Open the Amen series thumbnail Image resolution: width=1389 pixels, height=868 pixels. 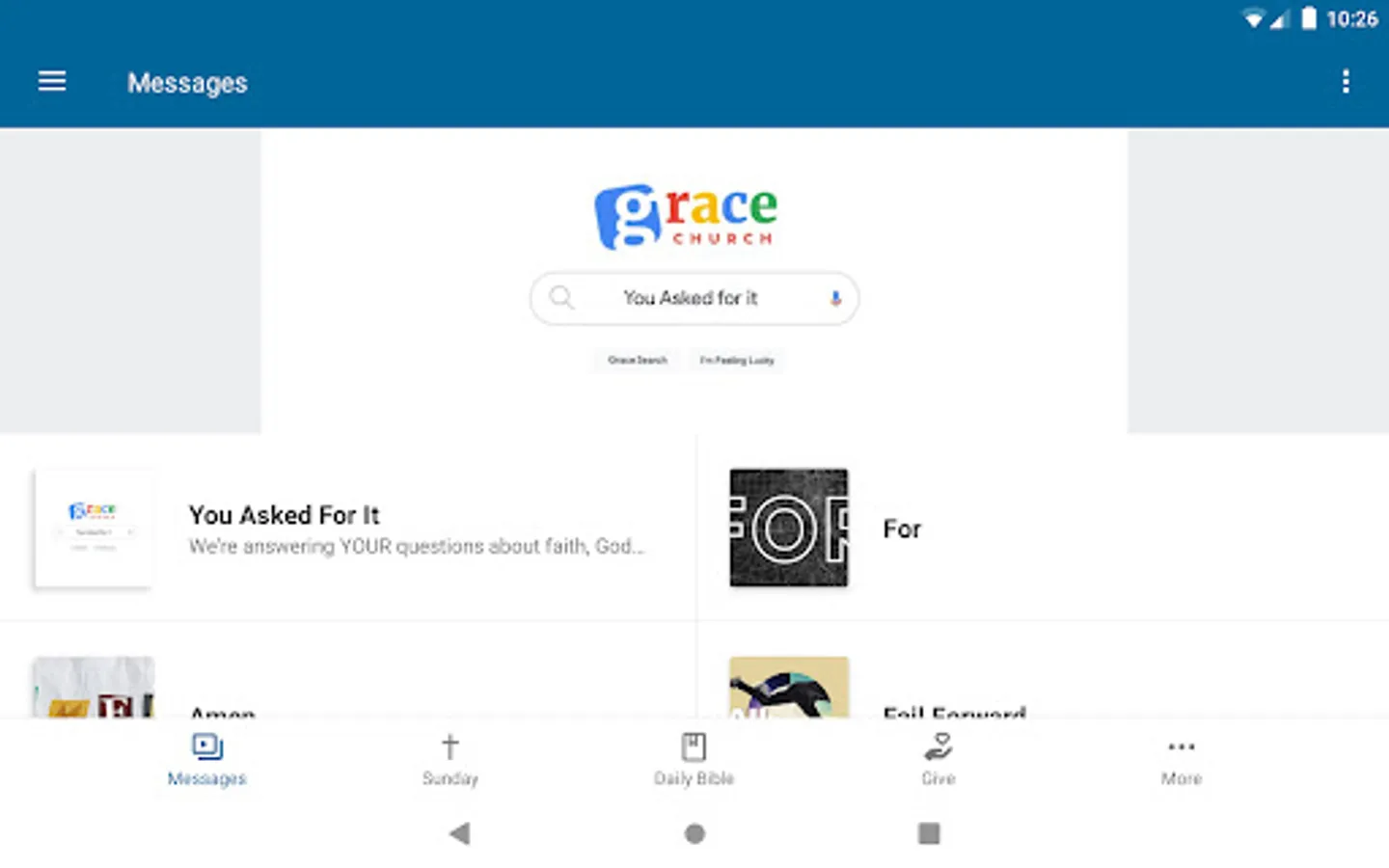94,688
